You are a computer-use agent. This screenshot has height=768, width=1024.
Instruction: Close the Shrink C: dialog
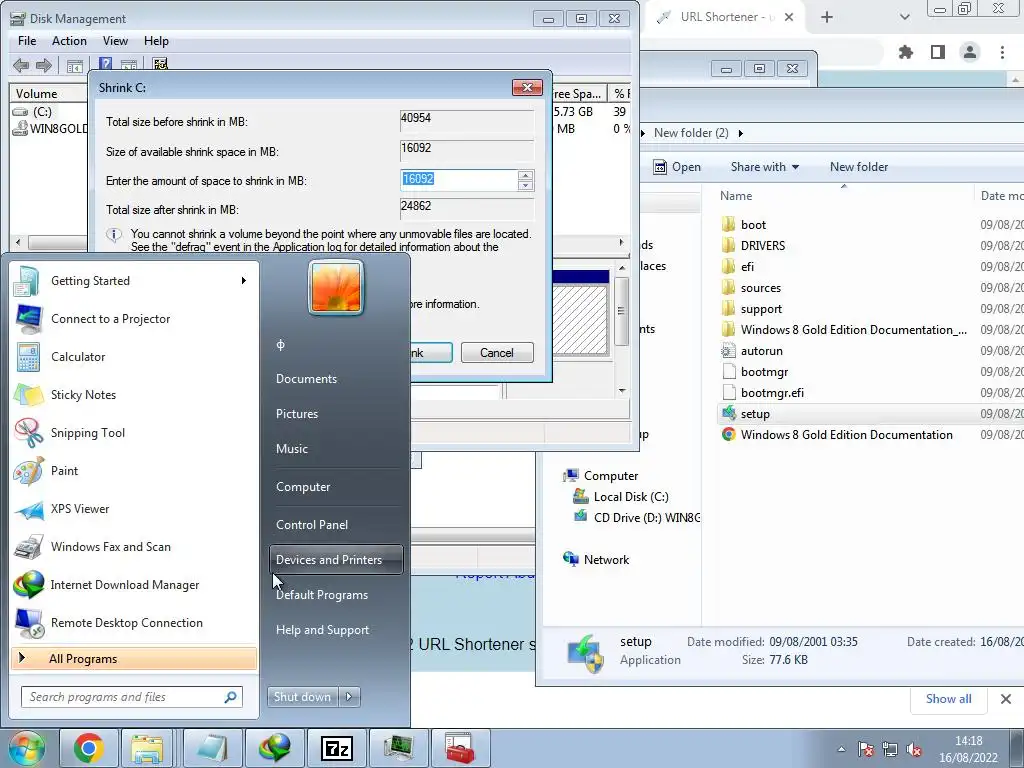point(528,88)
